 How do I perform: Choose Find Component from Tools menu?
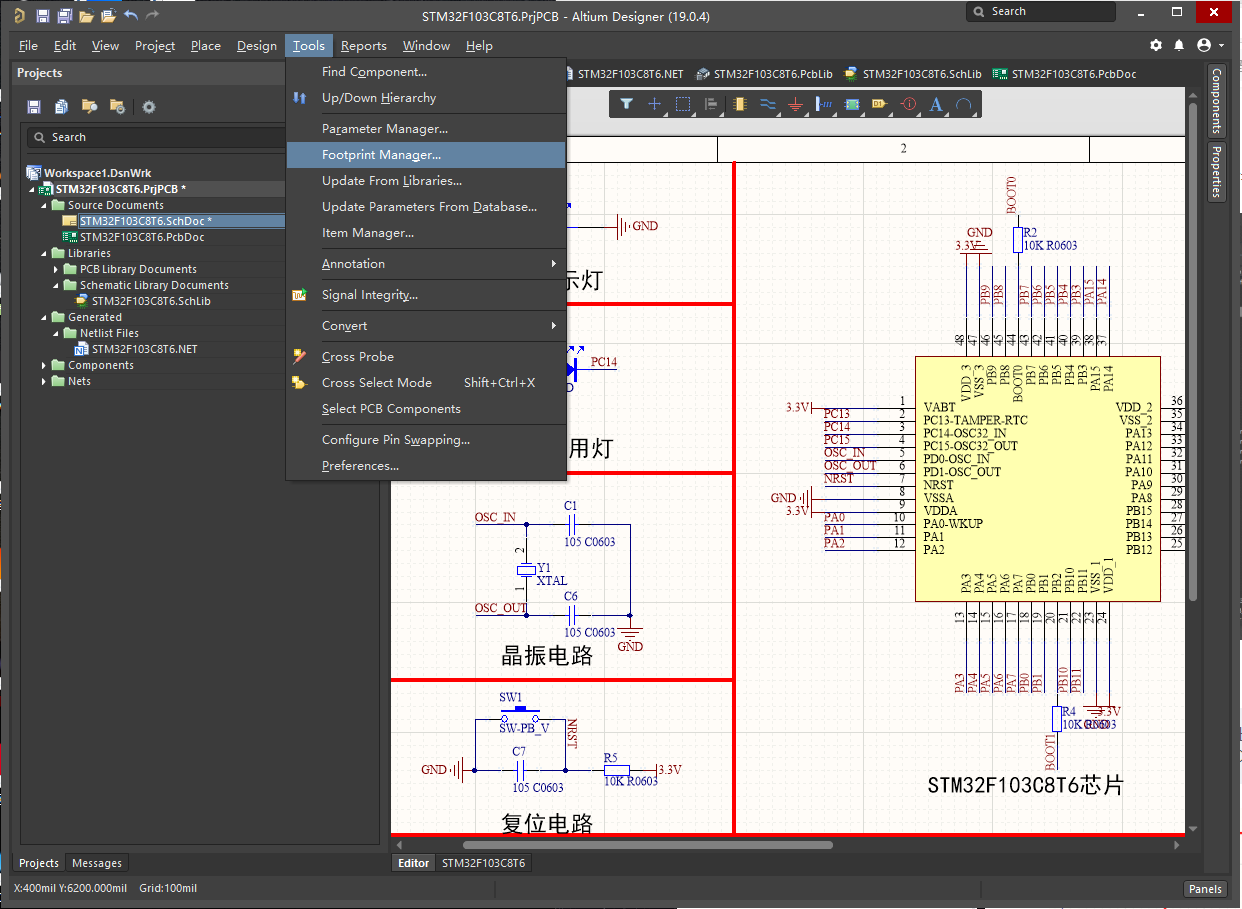click(426, 72)
